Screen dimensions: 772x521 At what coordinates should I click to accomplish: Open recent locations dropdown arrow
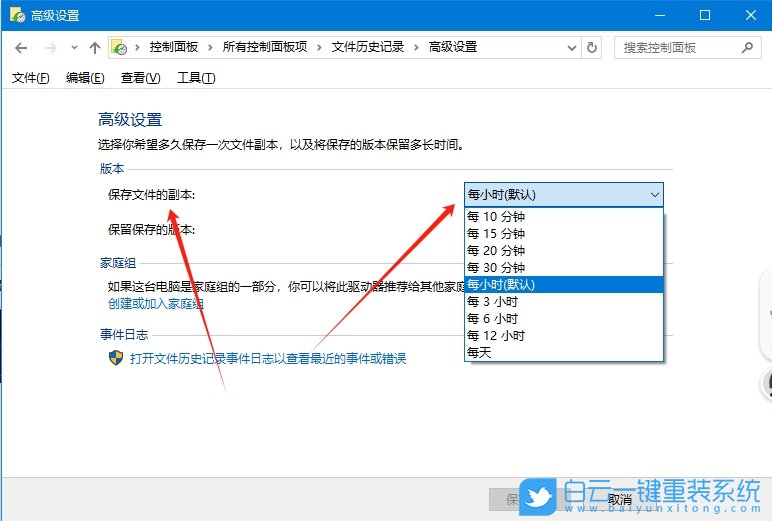[74, 48]
